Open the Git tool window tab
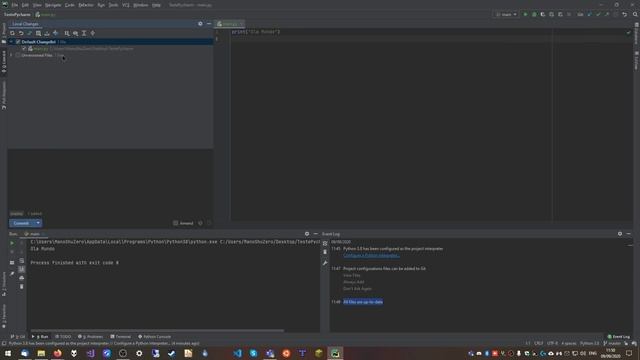The height and width of the screenshot is (360, 640). pyautogui.click(x=18, y=337)
